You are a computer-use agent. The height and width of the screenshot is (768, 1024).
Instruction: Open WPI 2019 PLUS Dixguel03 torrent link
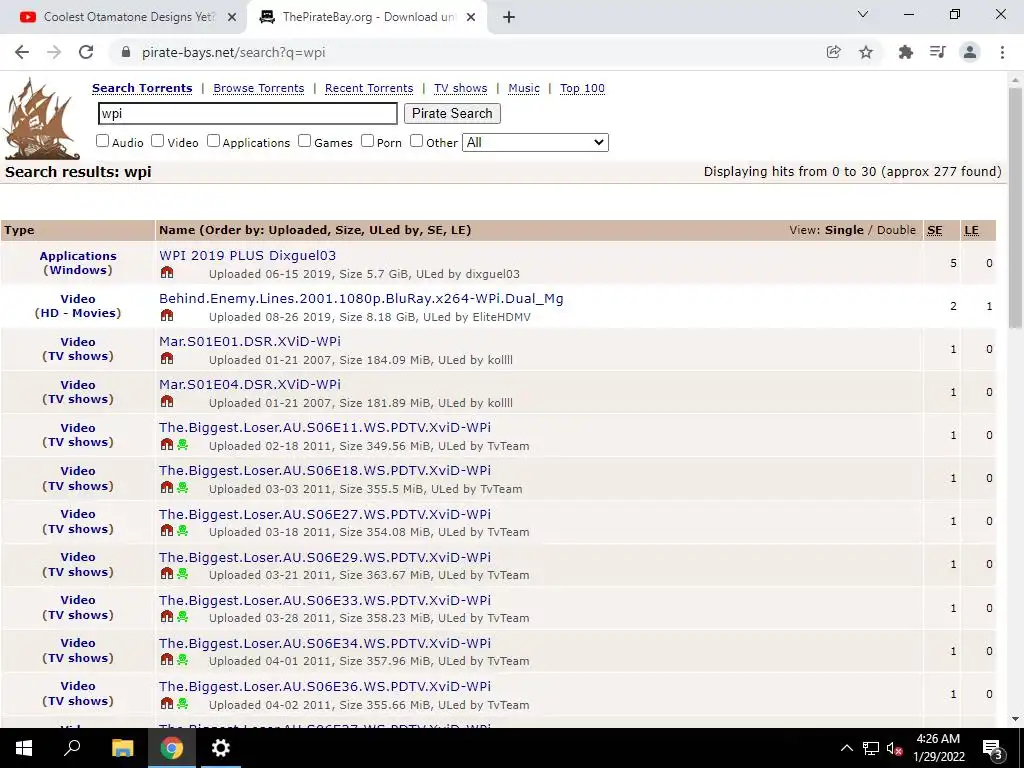point(248,255)
